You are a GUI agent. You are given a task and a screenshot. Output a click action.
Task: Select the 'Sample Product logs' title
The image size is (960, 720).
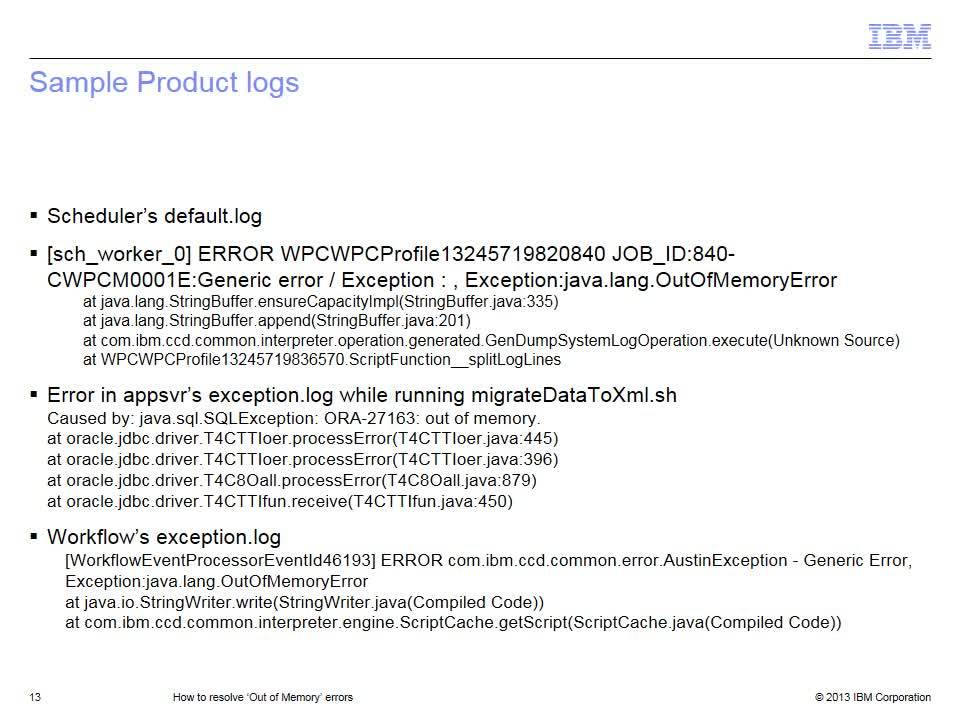coord(164,83)
